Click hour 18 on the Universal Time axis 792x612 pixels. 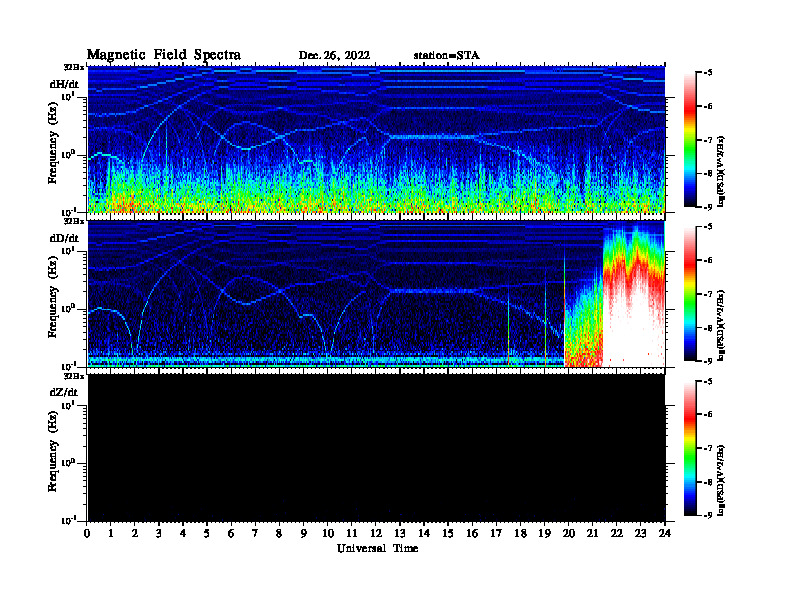click(x=520, y=533)
